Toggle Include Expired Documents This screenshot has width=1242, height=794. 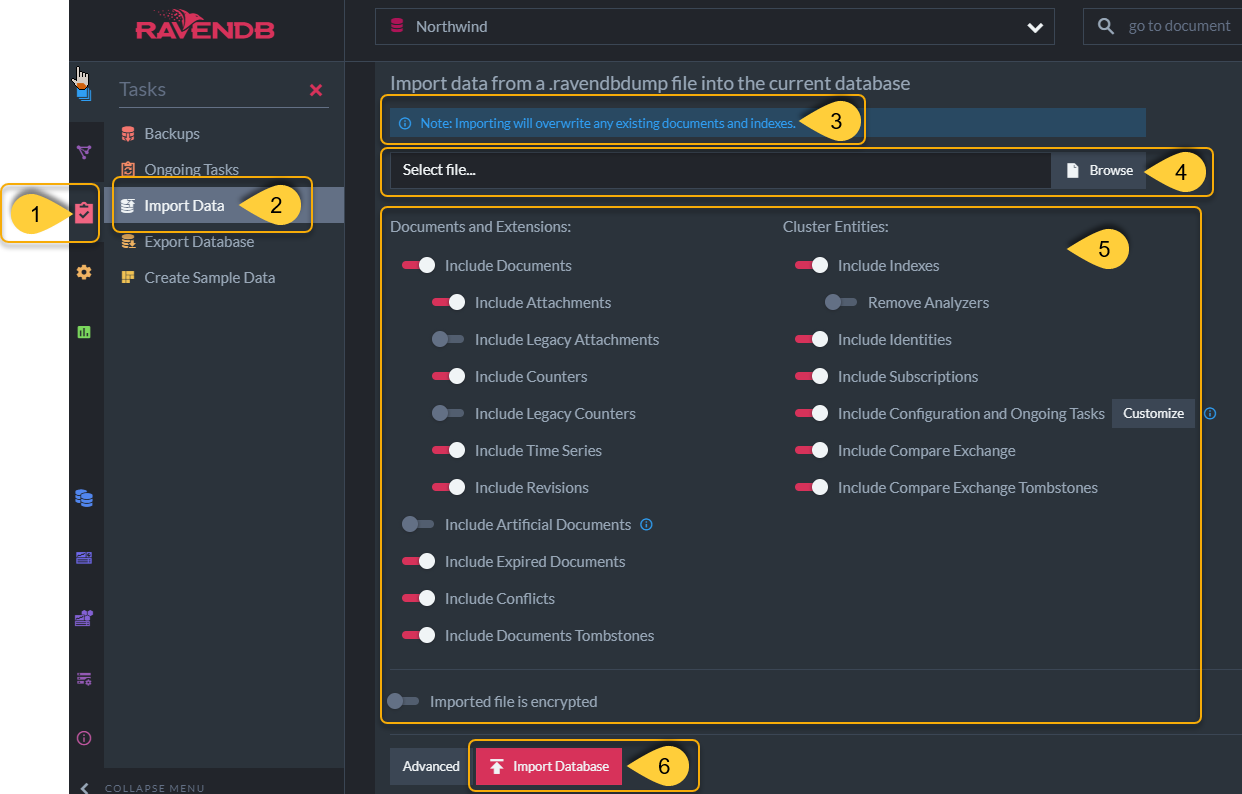coord(418,561)
